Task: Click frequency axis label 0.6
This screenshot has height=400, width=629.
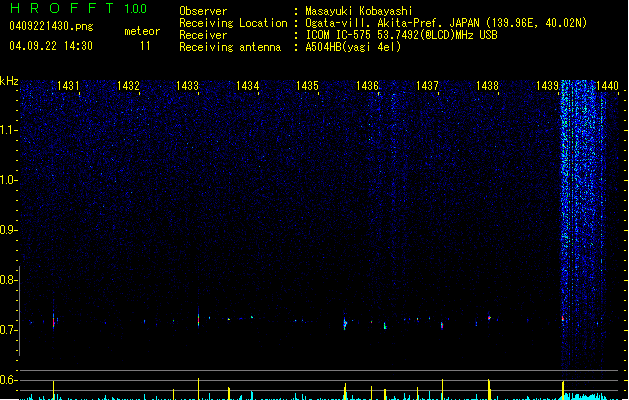Action: click(x=9, y=380)
